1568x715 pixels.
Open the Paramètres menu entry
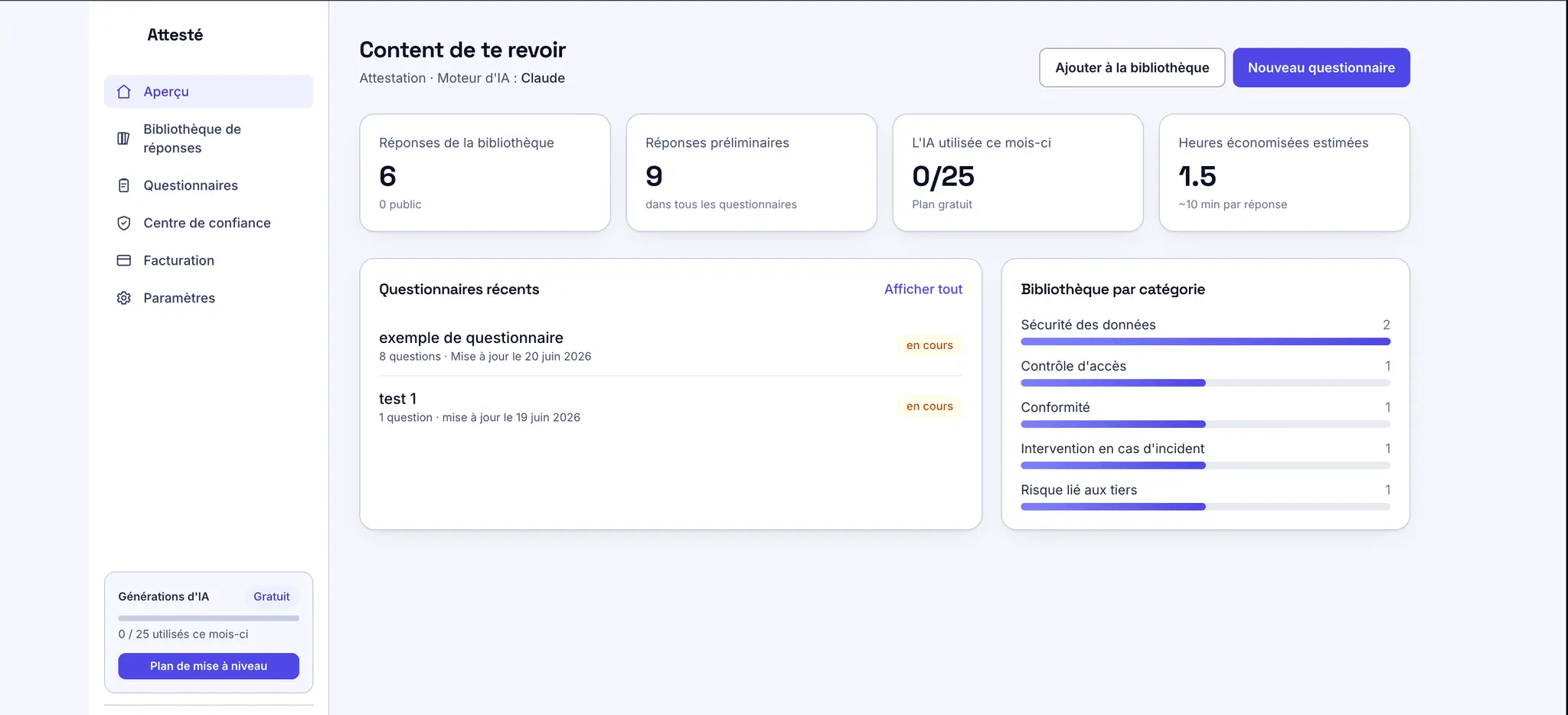click(208, 298)
